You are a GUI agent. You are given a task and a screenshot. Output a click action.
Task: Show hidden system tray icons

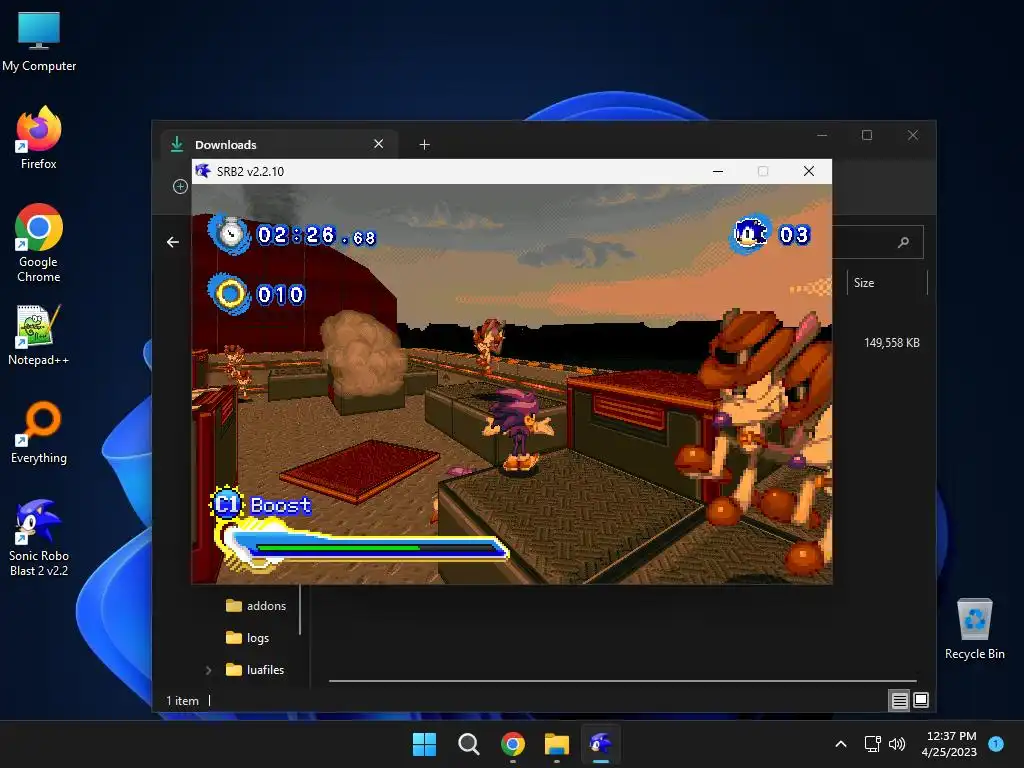(x=841, y=744)
